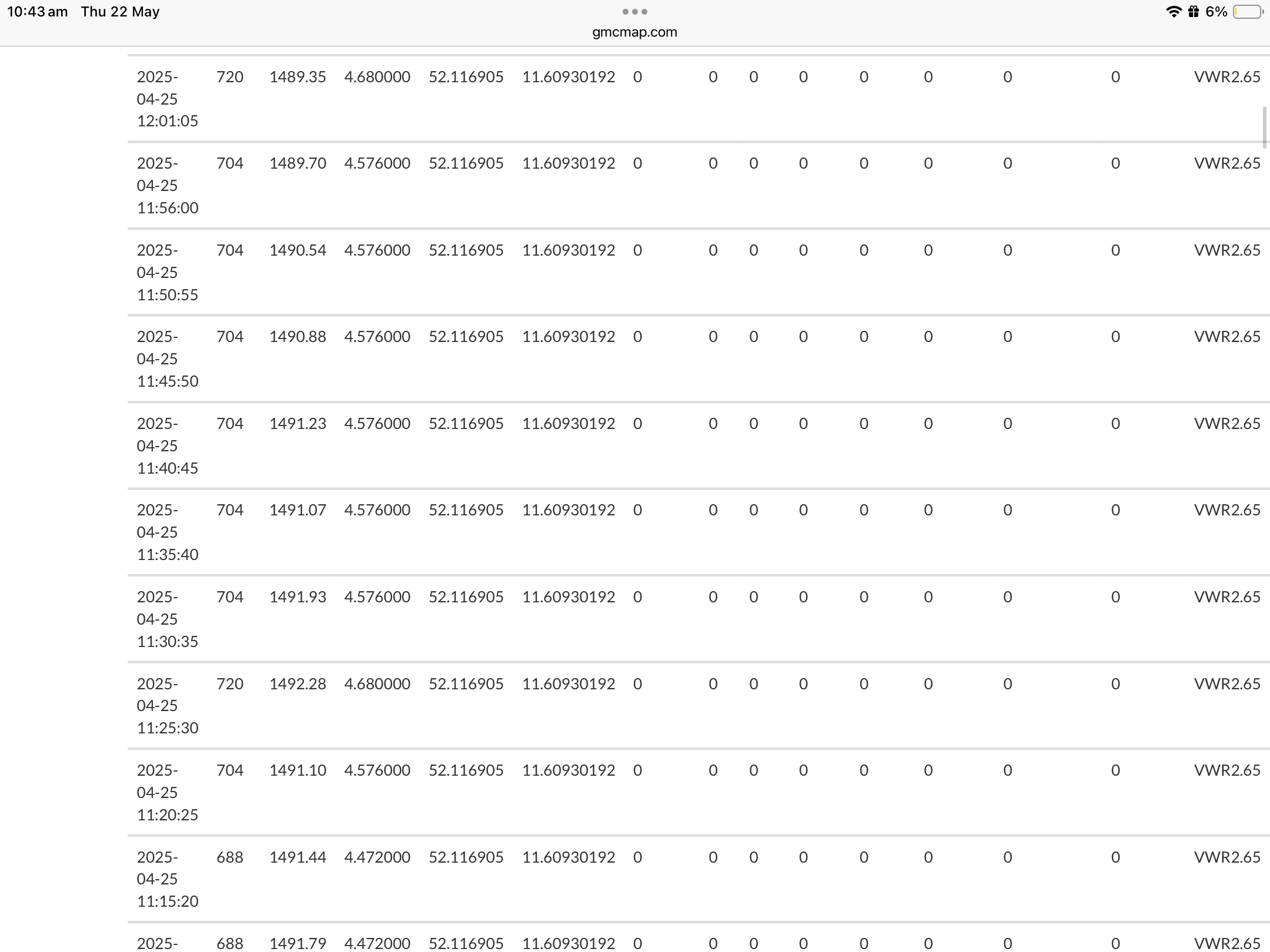Click 4.472000 in the 11:15:20 row
The image size is (1270, 952).
[377, 857]
